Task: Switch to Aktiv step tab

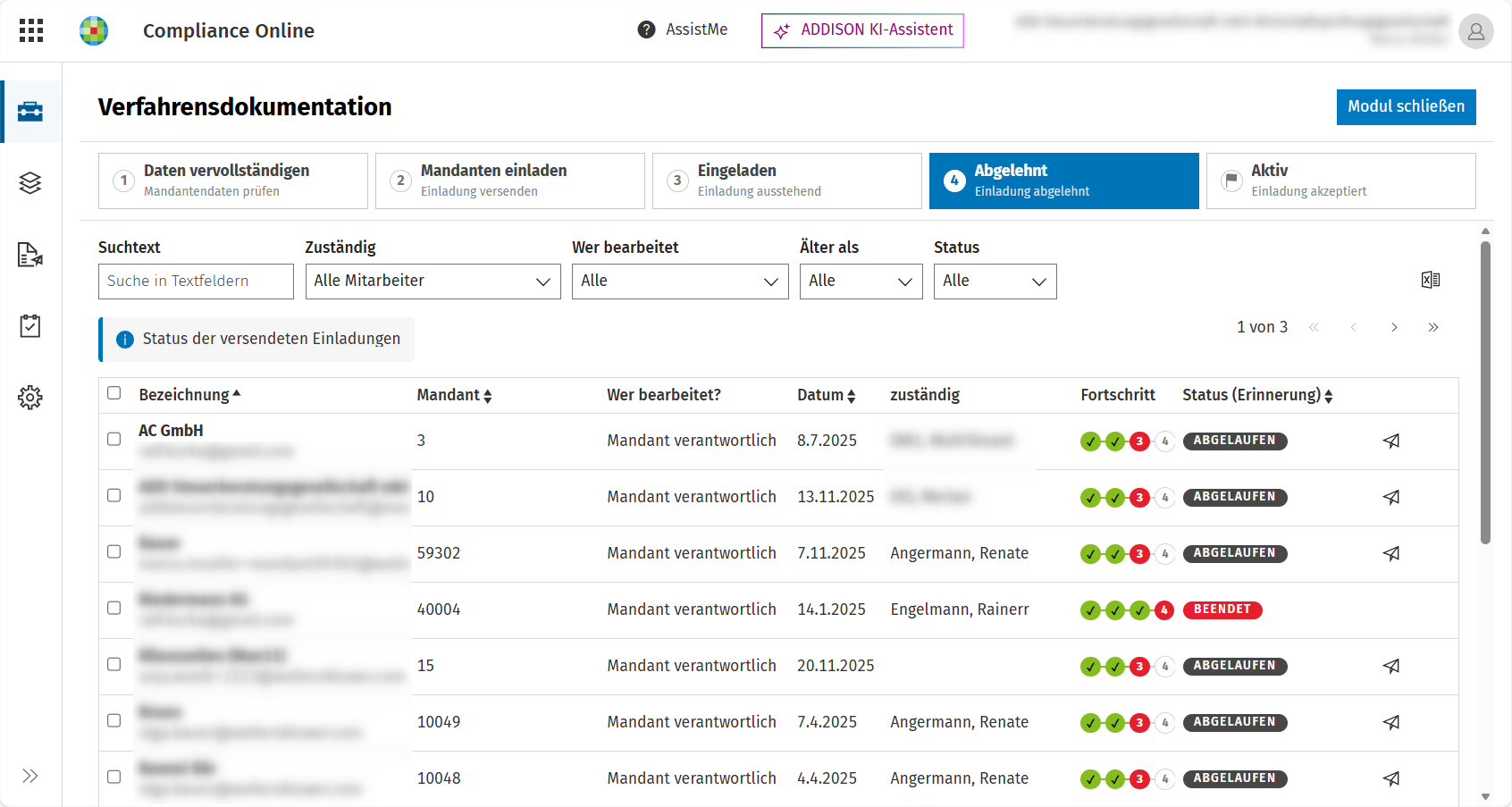Action: (x=1341, y=181)
